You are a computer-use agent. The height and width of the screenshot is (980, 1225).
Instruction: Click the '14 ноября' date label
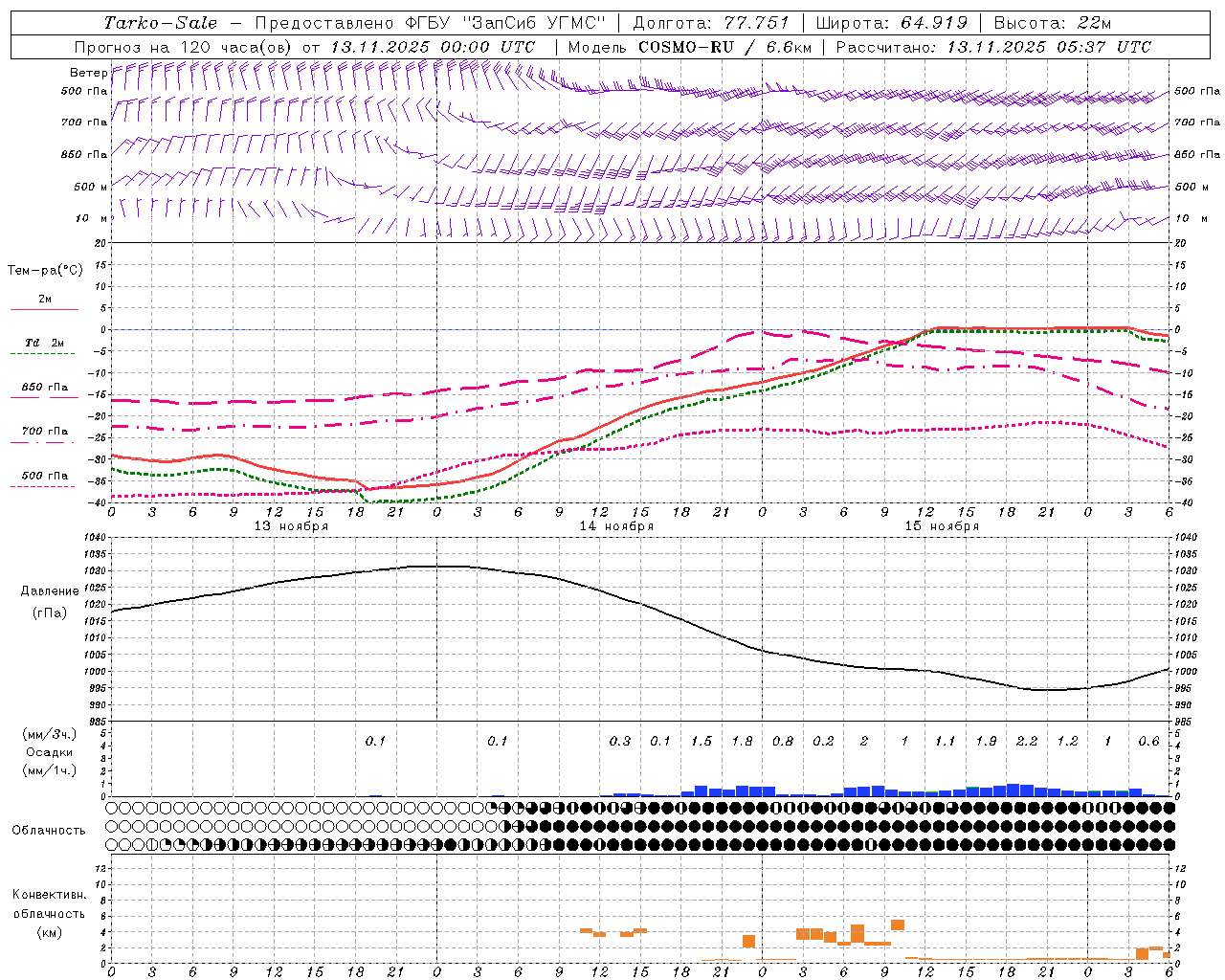[616, 526]
